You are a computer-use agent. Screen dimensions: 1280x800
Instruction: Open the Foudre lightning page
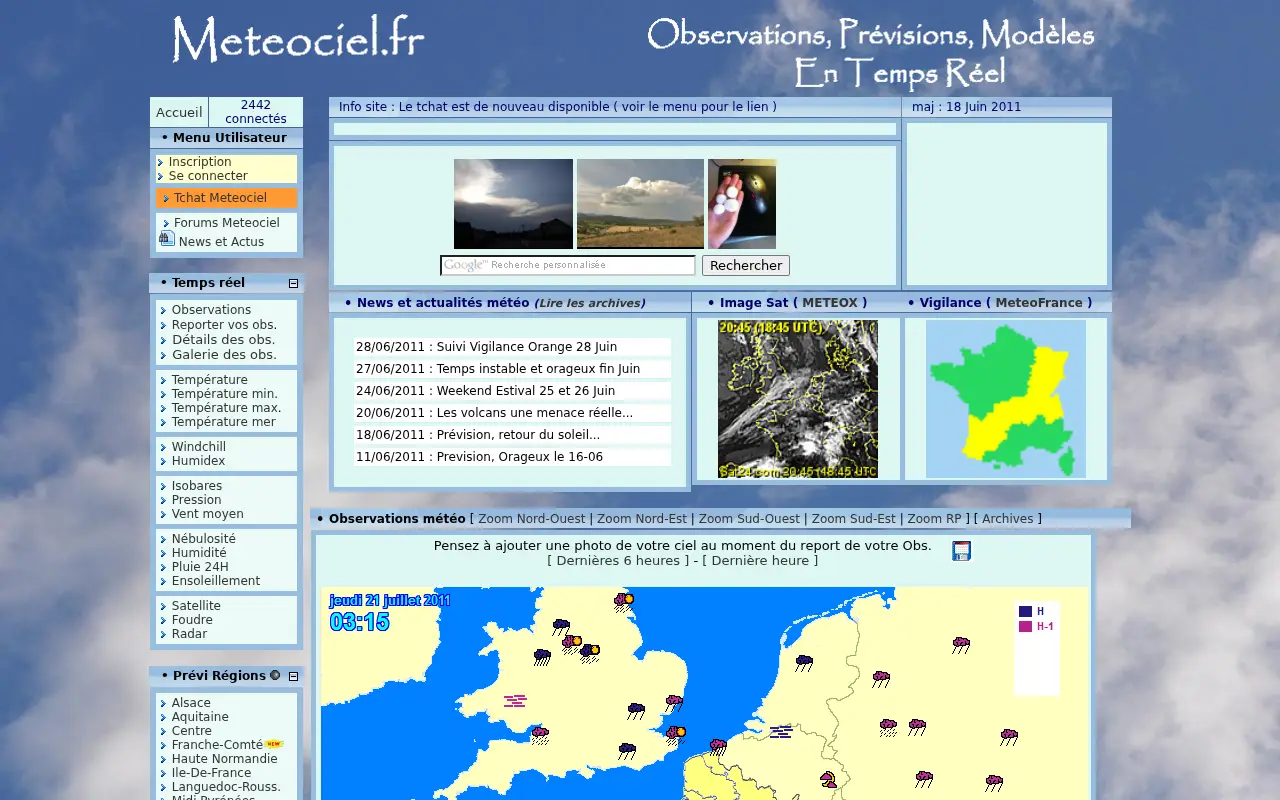pyautogui.click(x=192, y=620)
